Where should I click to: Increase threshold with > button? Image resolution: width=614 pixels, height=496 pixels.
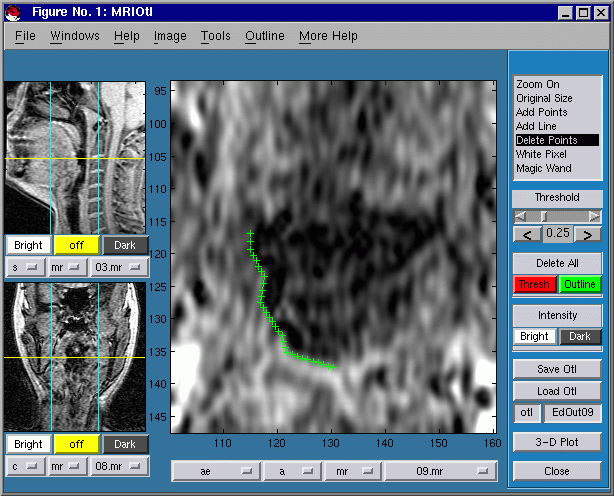587,234
